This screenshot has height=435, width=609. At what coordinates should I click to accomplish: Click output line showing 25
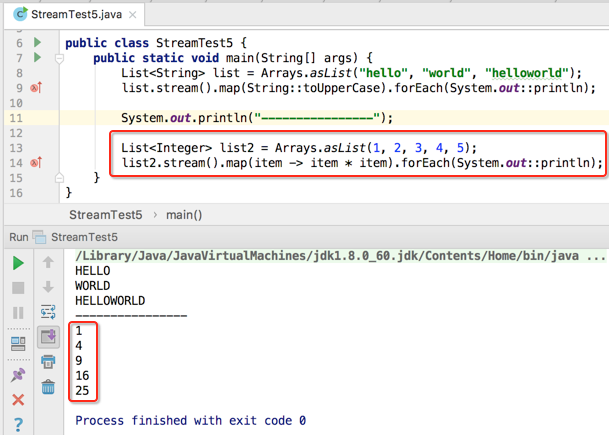pyautogui.click(x=82, y=390)
